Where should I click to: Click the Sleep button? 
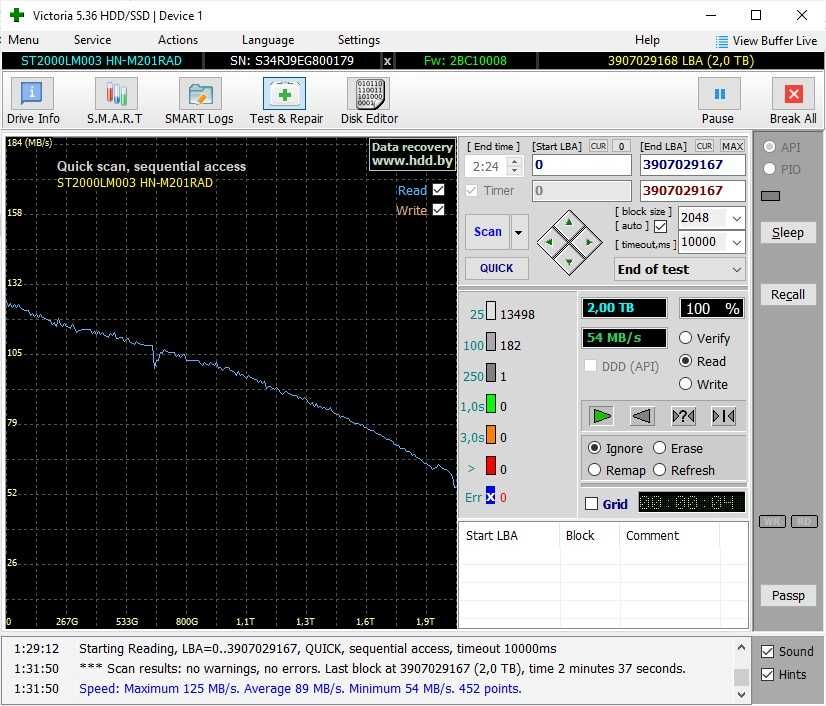(x=788, y=232)
